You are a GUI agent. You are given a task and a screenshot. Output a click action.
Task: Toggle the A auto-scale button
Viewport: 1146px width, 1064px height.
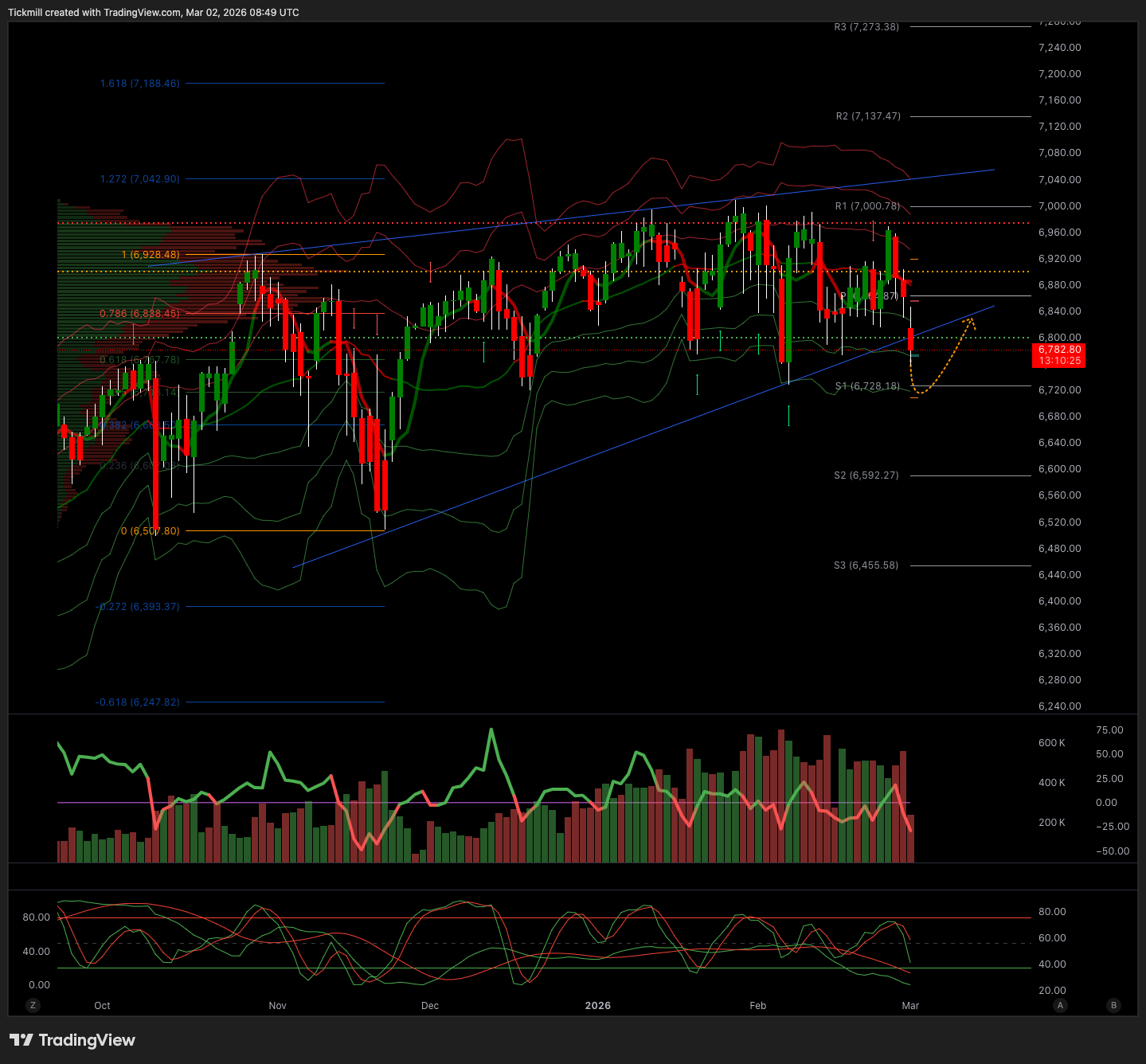[x=1060, y=1005]
